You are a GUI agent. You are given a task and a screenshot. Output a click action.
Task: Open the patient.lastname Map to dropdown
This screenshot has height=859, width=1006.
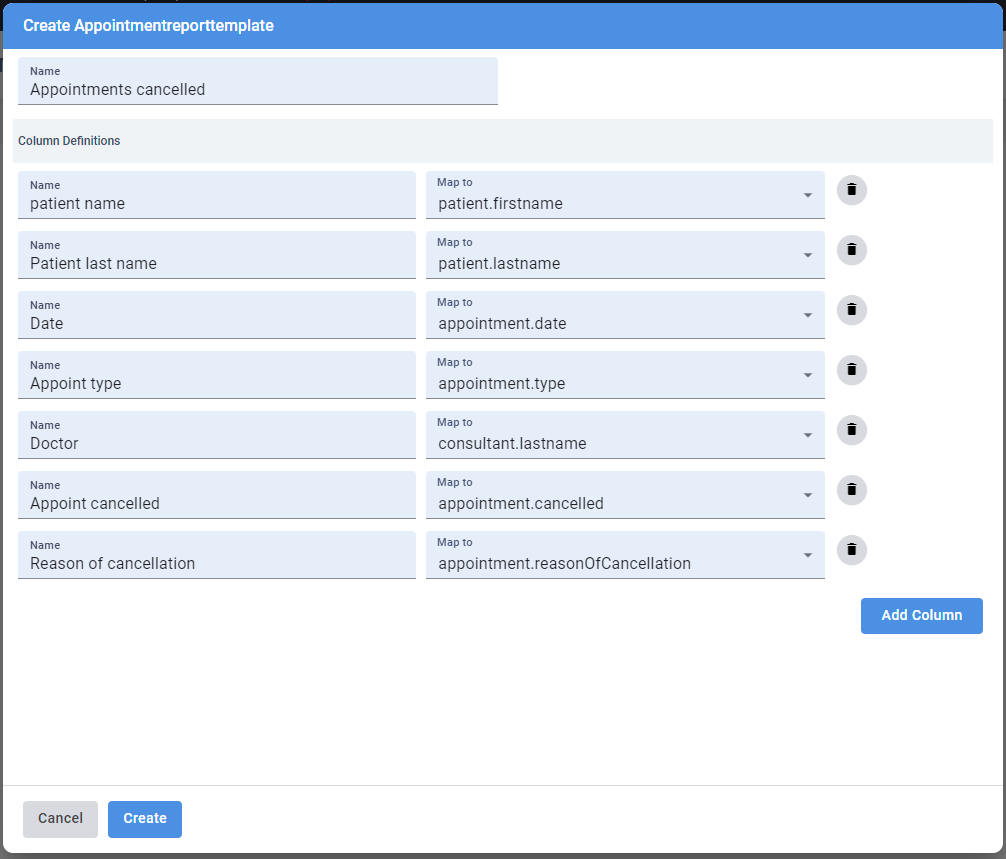pyautogui.click(x=809, y=255)
